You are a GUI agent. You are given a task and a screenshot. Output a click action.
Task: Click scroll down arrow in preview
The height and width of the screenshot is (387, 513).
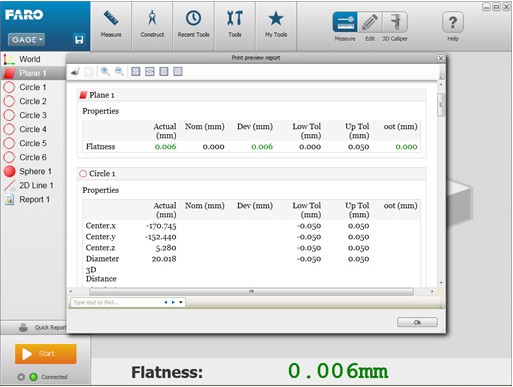441,283
